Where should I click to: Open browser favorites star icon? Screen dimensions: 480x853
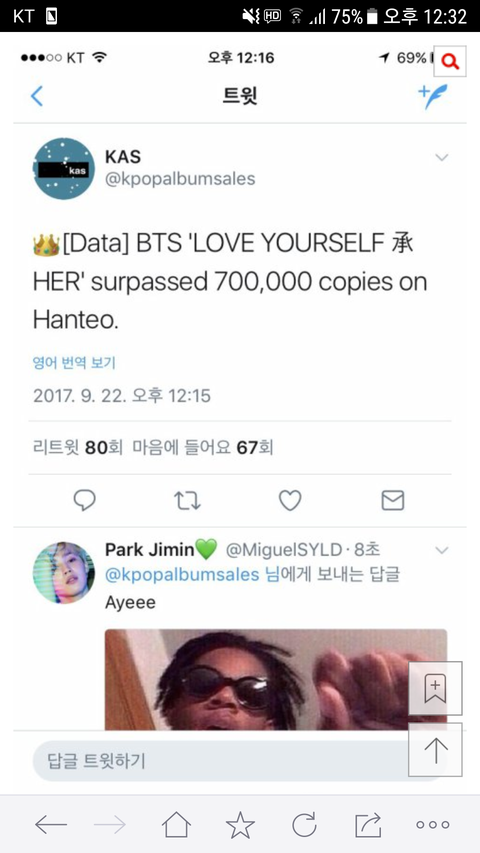240,825
